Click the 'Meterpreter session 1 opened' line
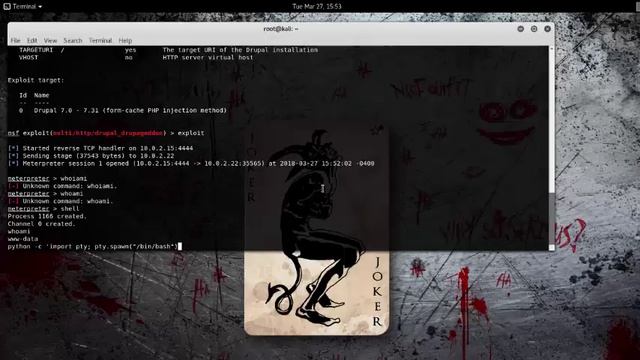 pyautogui.click(x=191, y=163)
